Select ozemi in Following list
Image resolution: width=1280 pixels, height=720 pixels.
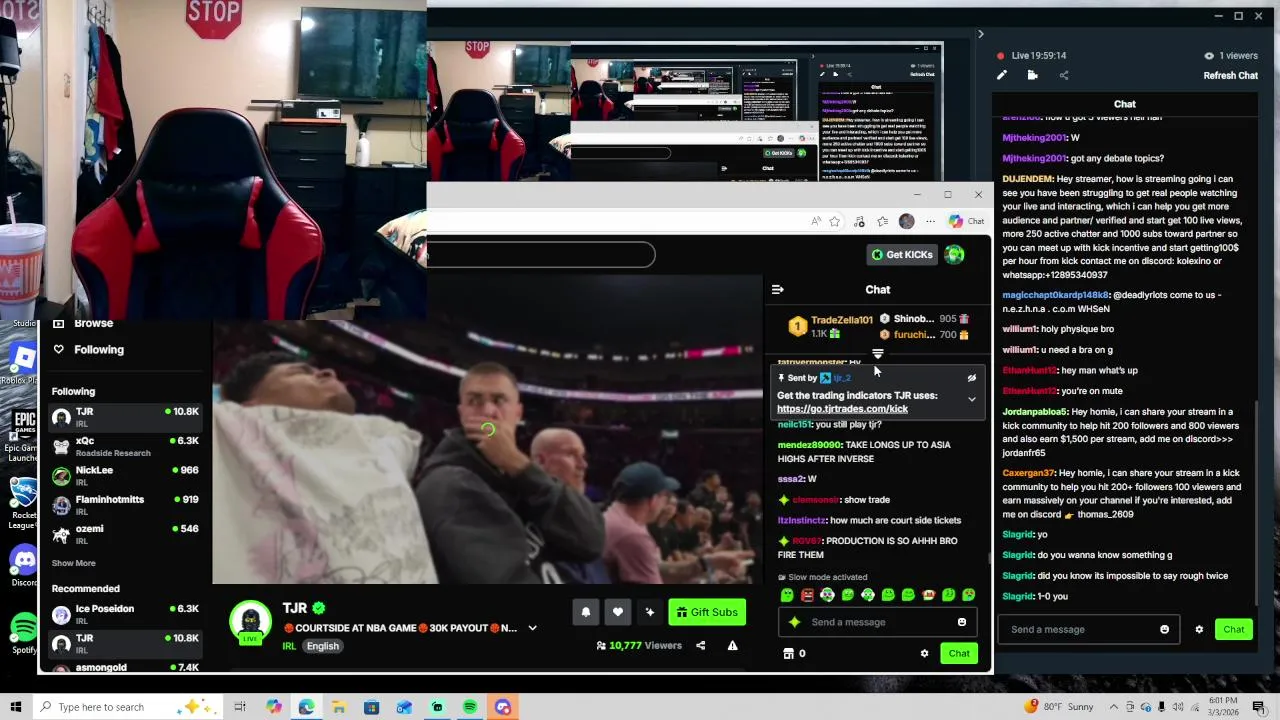pyautogui.click(x=126, y=534)
